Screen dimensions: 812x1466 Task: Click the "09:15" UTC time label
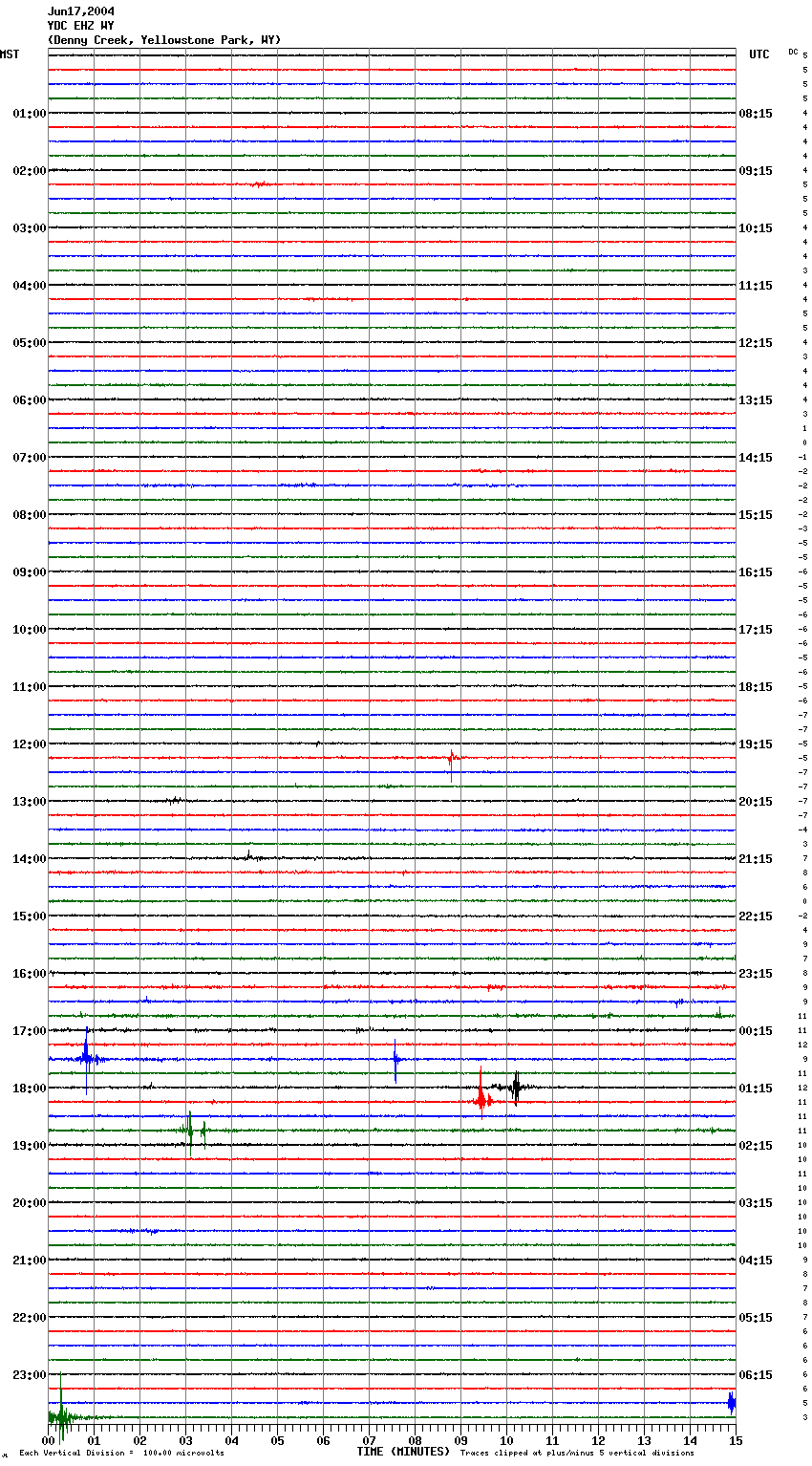point(756,171)
